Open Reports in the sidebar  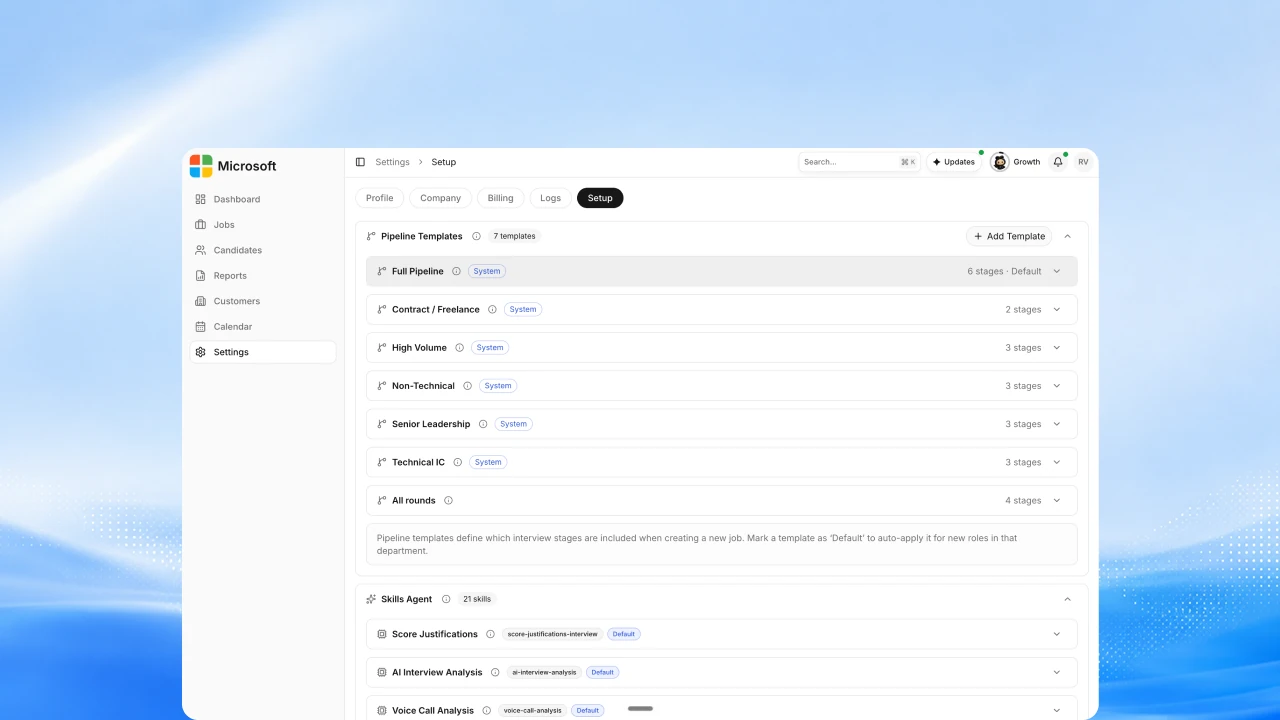[263, 276]
